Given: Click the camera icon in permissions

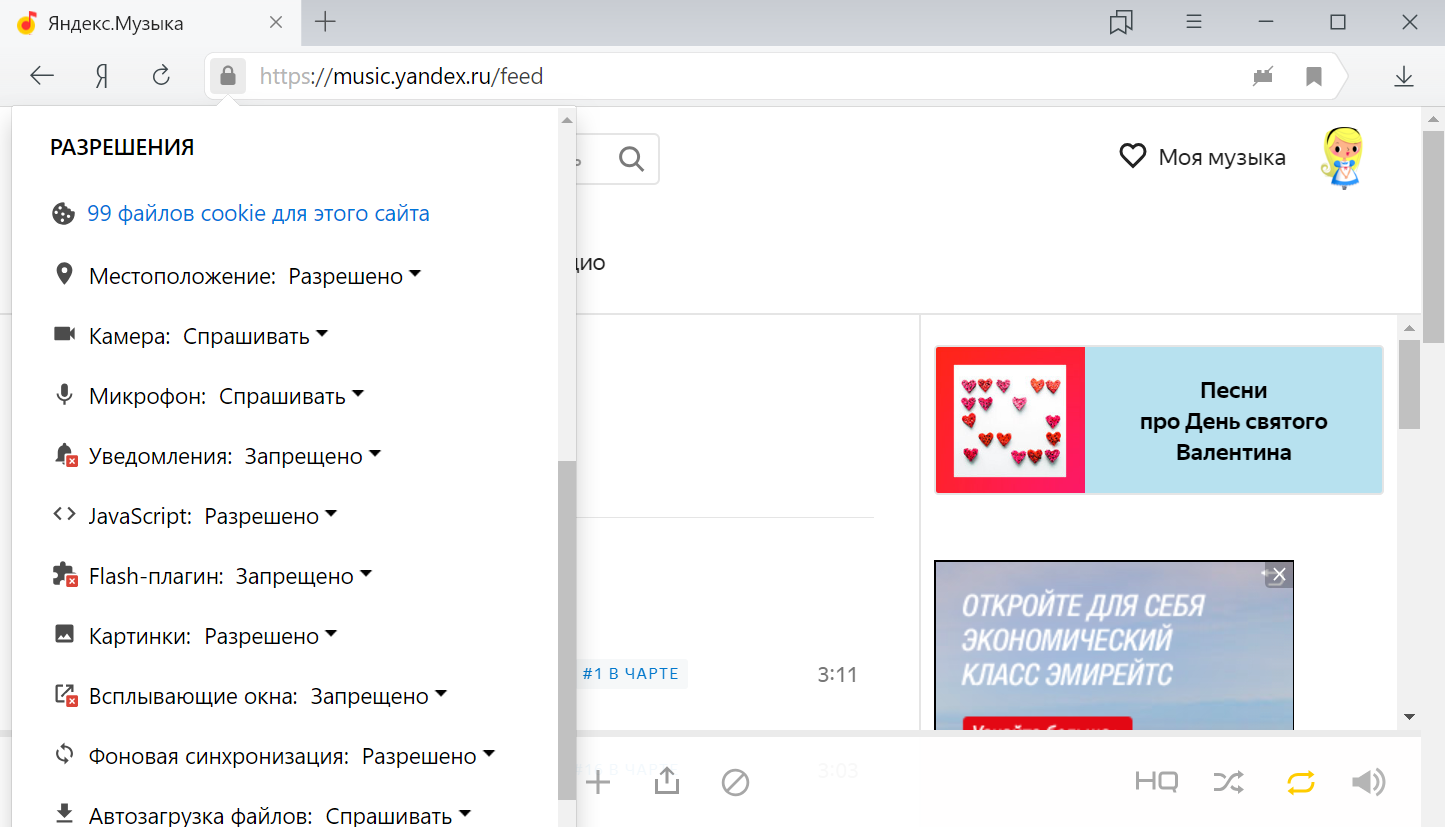Looking at the screenshot, I should pyautogui.click(x=64, y=335).
